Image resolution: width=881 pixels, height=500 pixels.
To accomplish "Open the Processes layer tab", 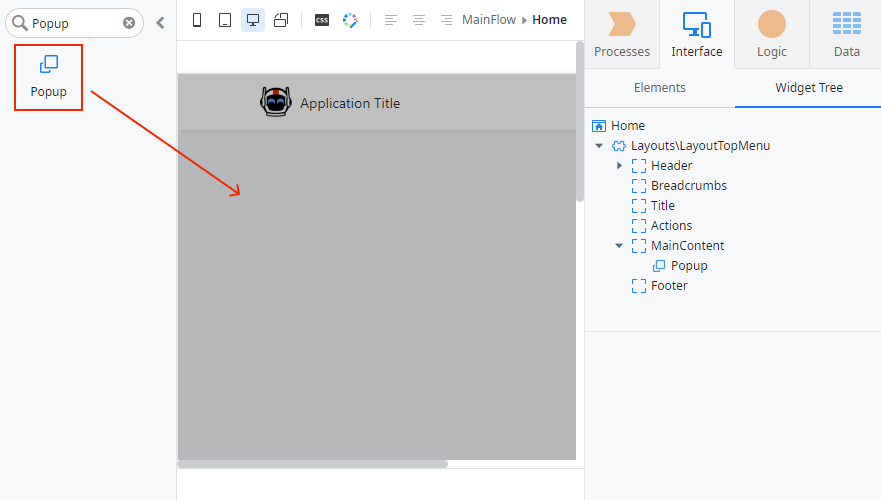I will tap(622, 34).
